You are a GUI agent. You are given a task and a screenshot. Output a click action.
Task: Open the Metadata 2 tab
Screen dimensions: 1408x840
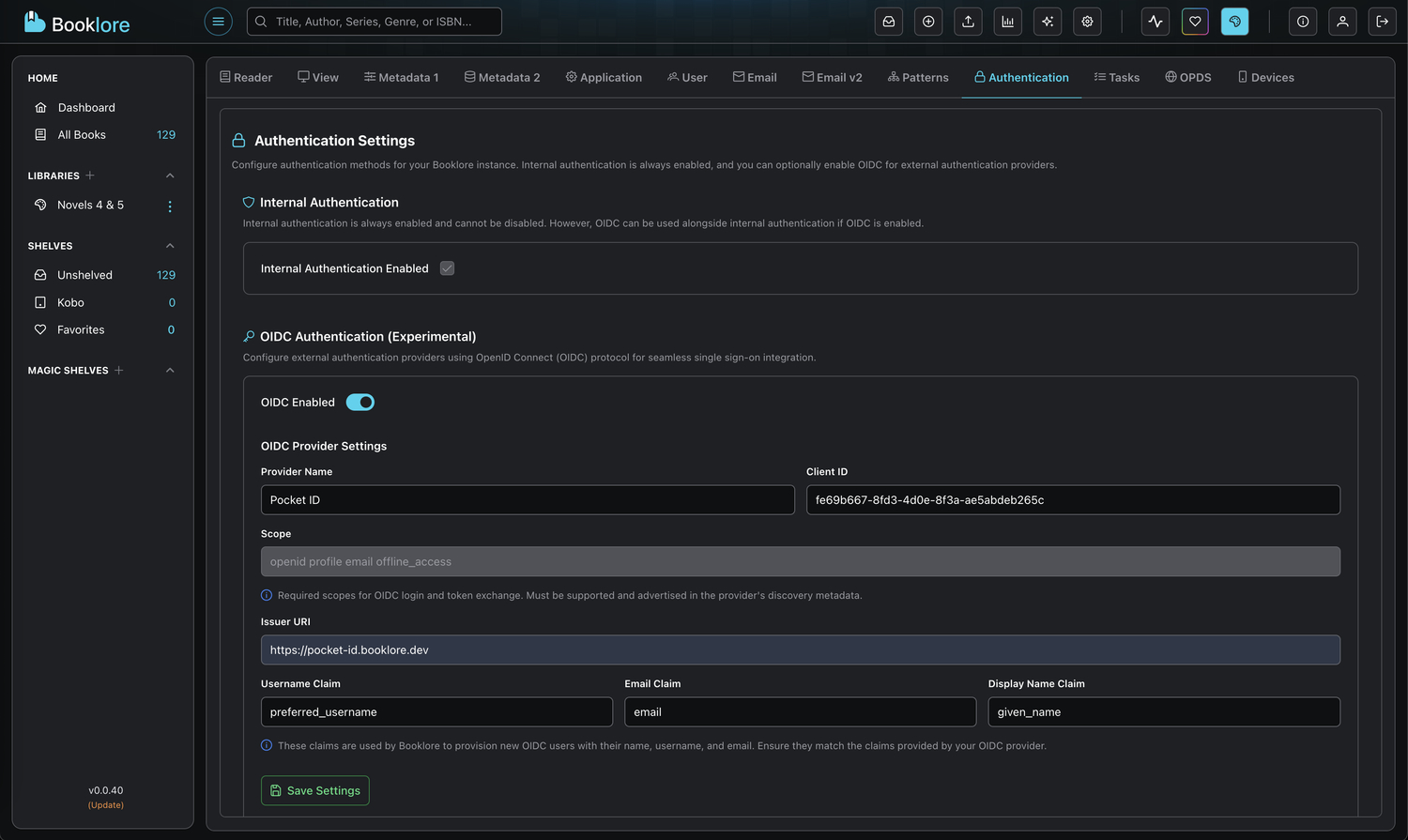pyautogui.click(x=502, y=77)
